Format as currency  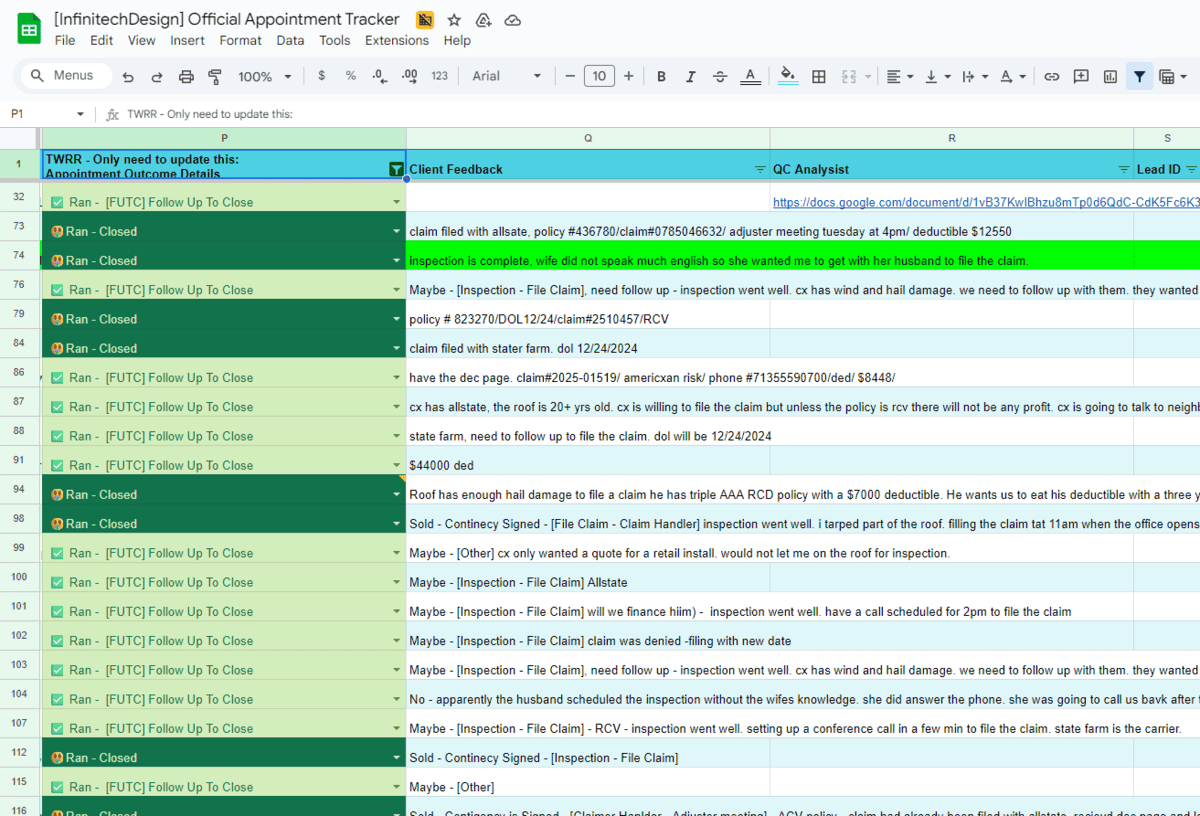(x=321, y=76)
